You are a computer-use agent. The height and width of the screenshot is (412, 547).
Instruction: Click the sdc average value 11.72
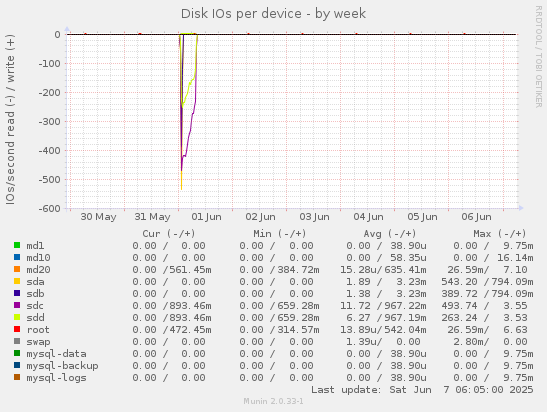click(x=355, y=306)
